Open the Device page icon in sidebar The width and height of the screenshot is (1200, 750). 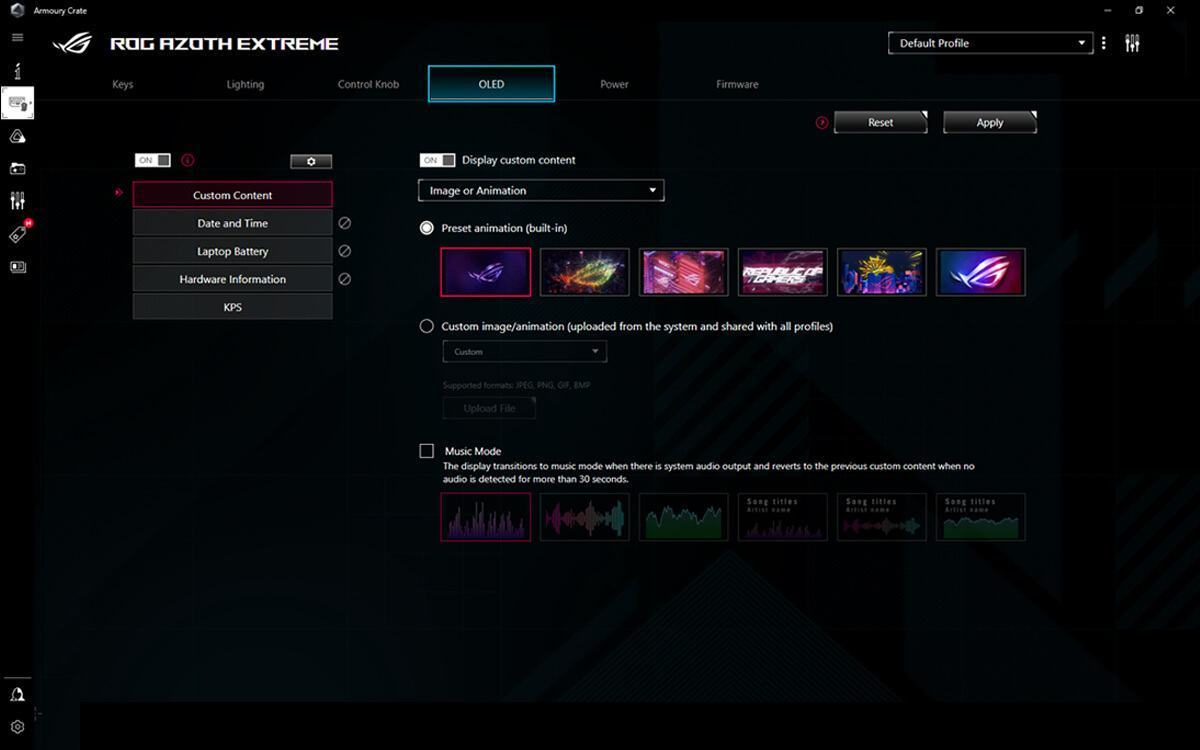(x=17, y=103)
